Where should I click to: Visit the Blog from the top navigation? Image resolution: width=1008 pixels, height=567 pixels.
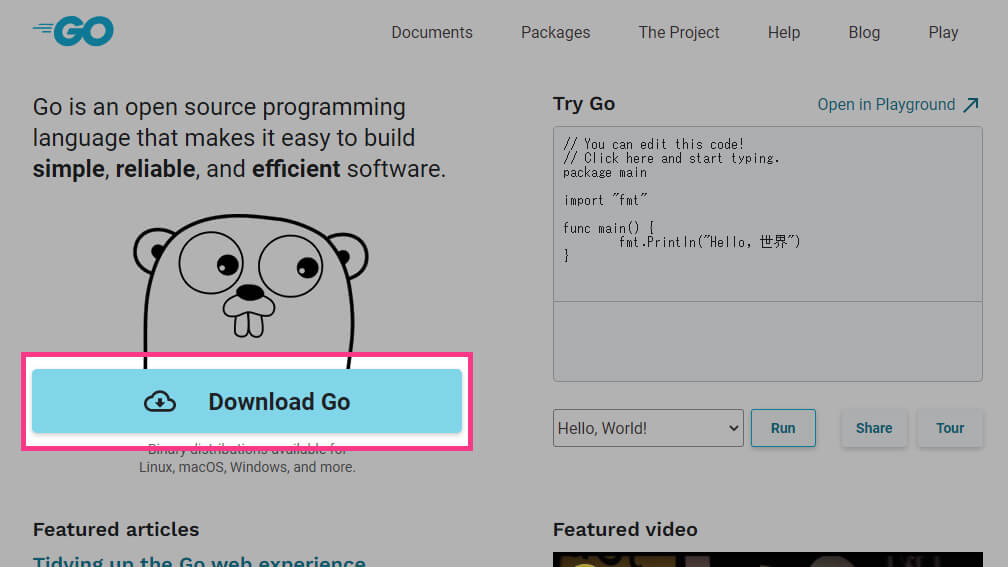pos(864,33)
